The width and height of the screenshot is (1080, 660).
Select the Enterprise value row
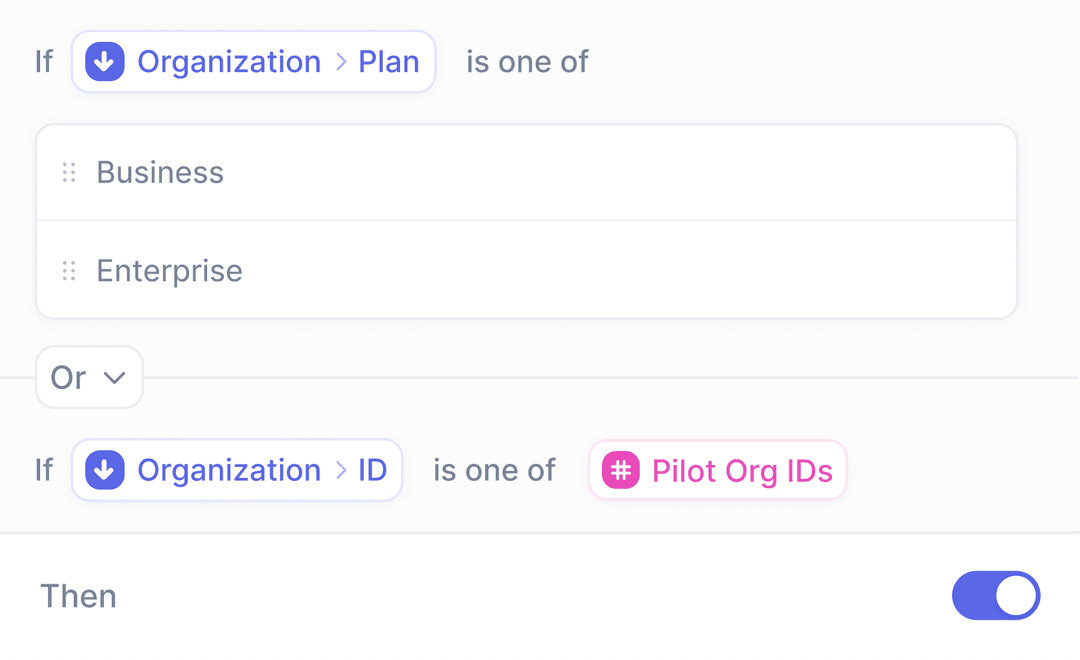coord(526,271)
